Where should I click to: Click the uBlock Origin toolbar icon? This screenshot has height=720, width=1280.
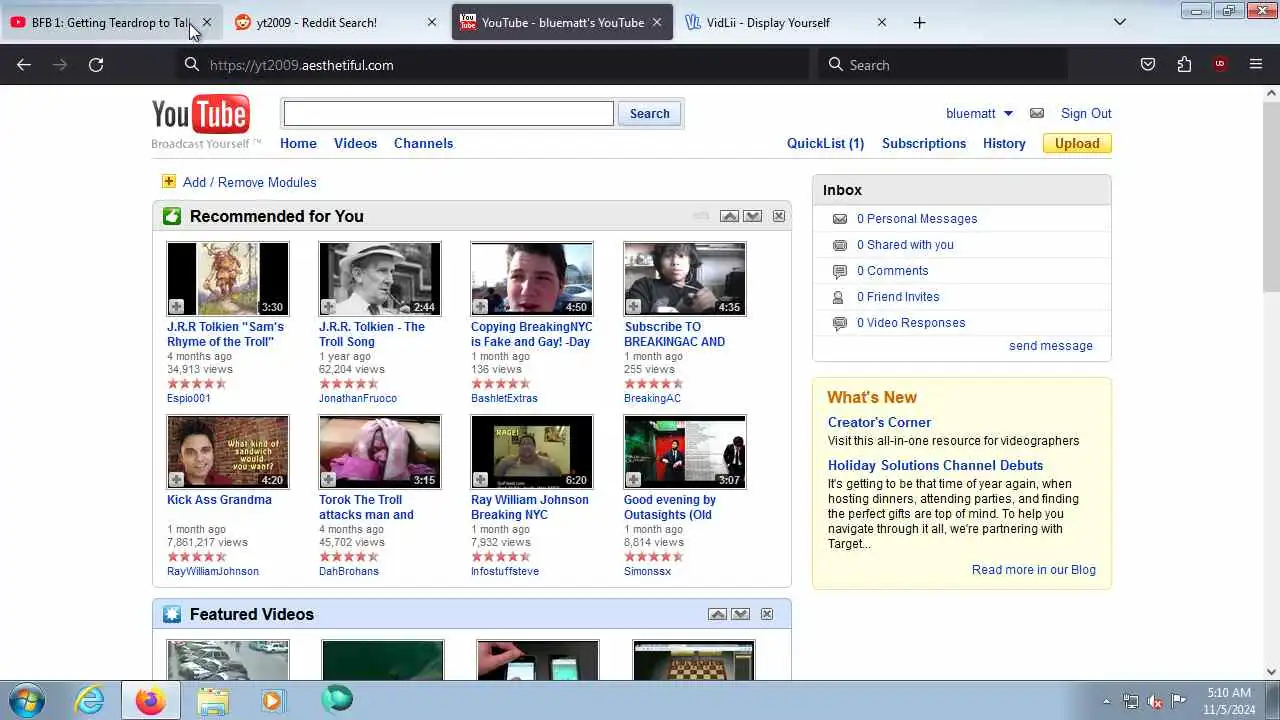[1220, 64]
